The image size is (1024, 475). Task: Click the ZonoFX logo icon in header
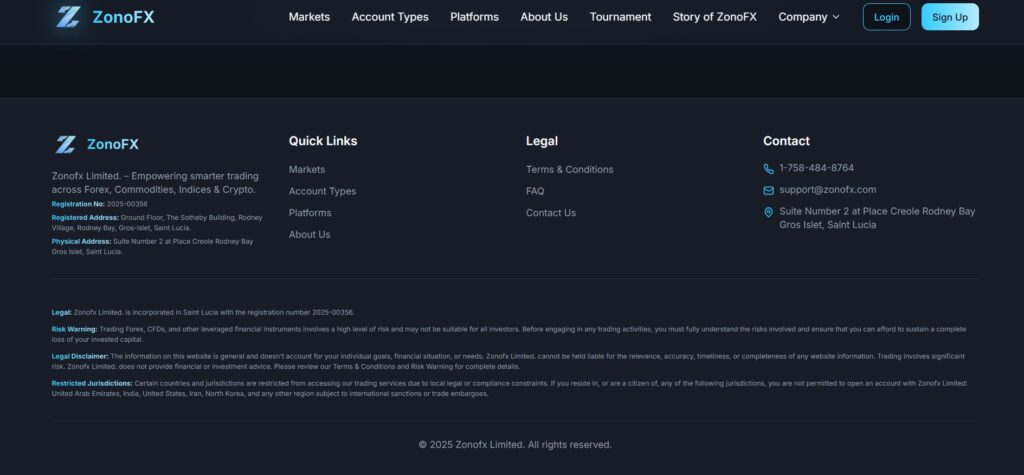point(68,17)
